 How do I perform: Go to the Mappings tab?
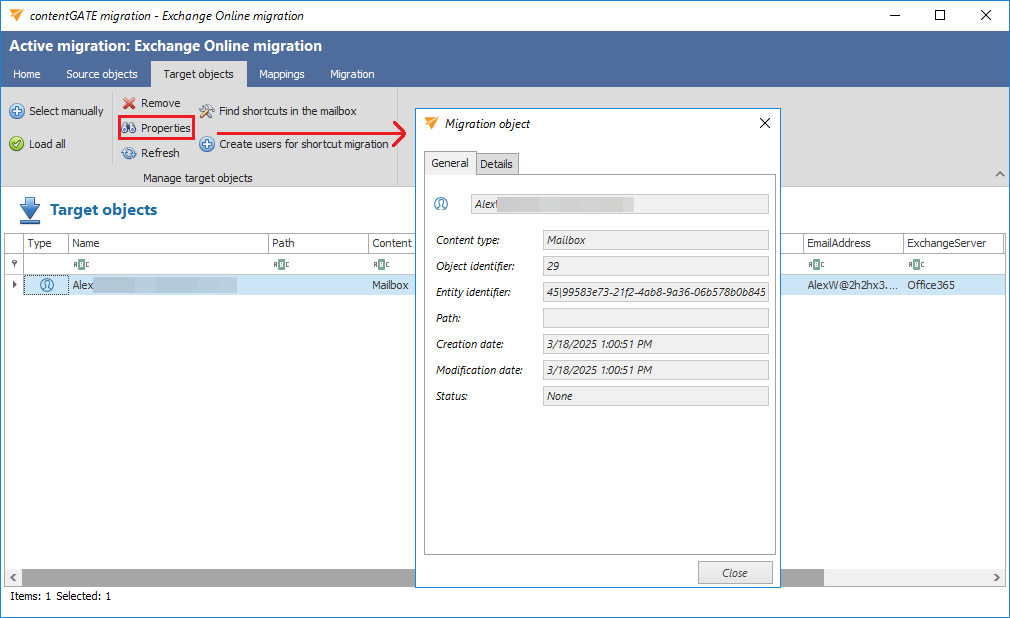click(281, 74)
